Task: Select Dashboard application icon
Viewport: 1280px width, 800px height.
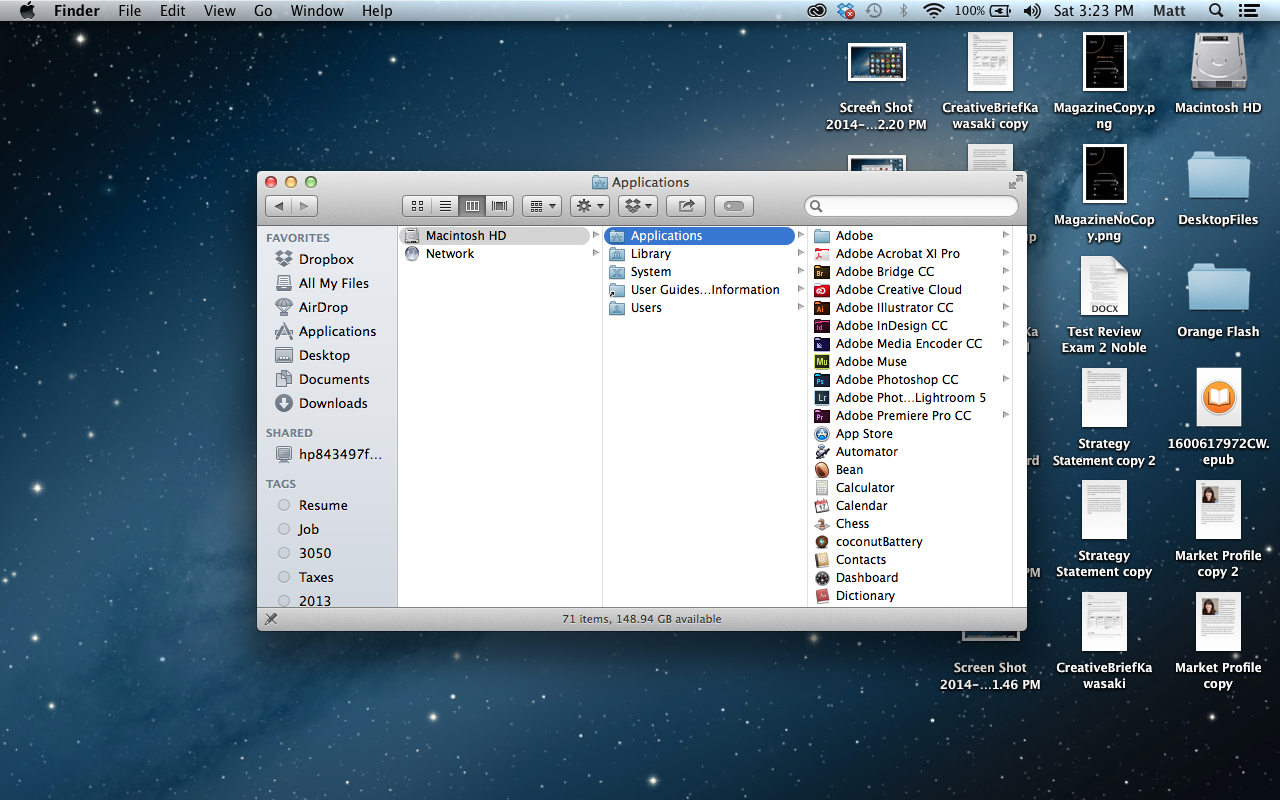Action: 822,578
